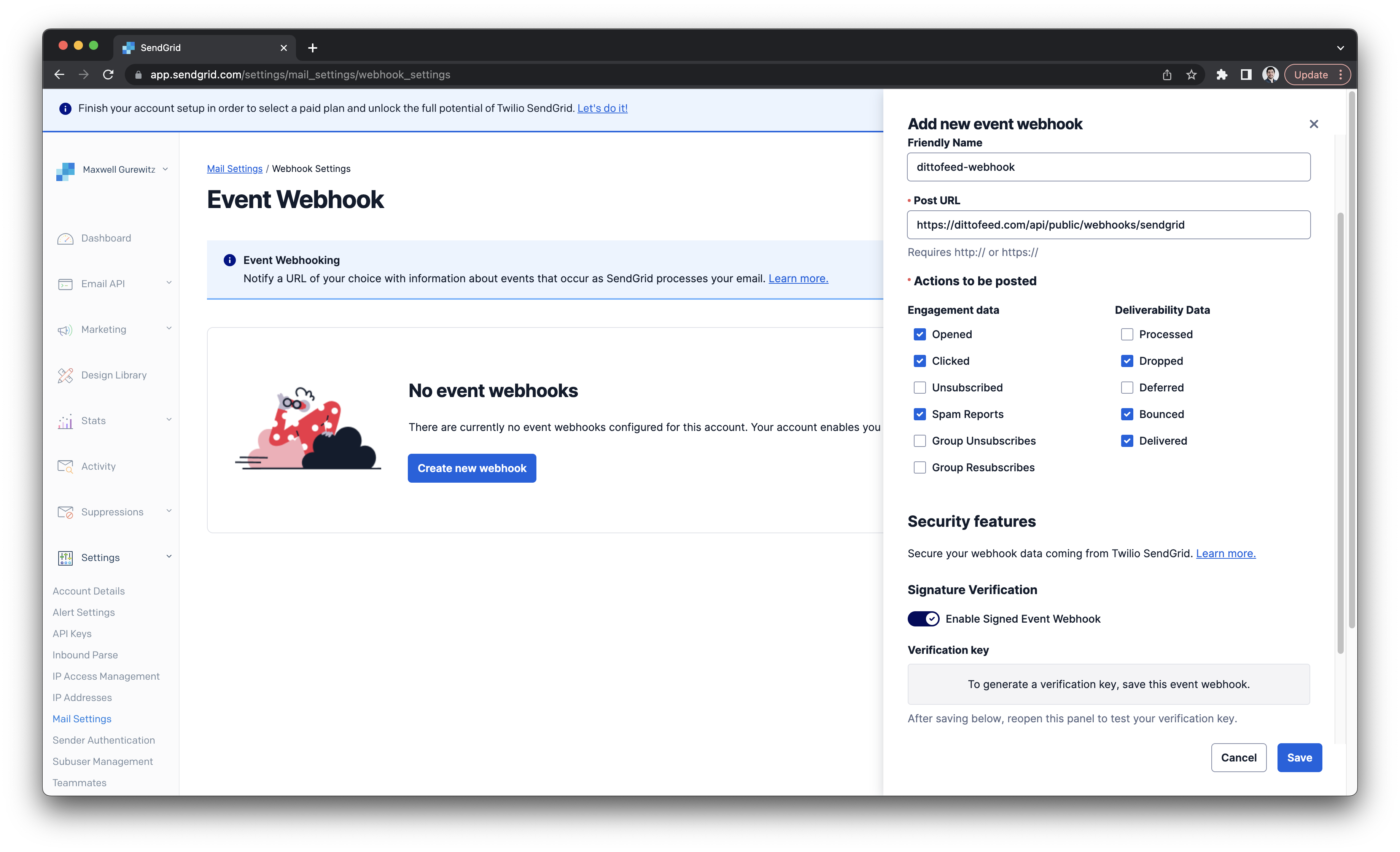Open API Keys page
This screenshot has width=1400, height=852.
click(72, 634)
